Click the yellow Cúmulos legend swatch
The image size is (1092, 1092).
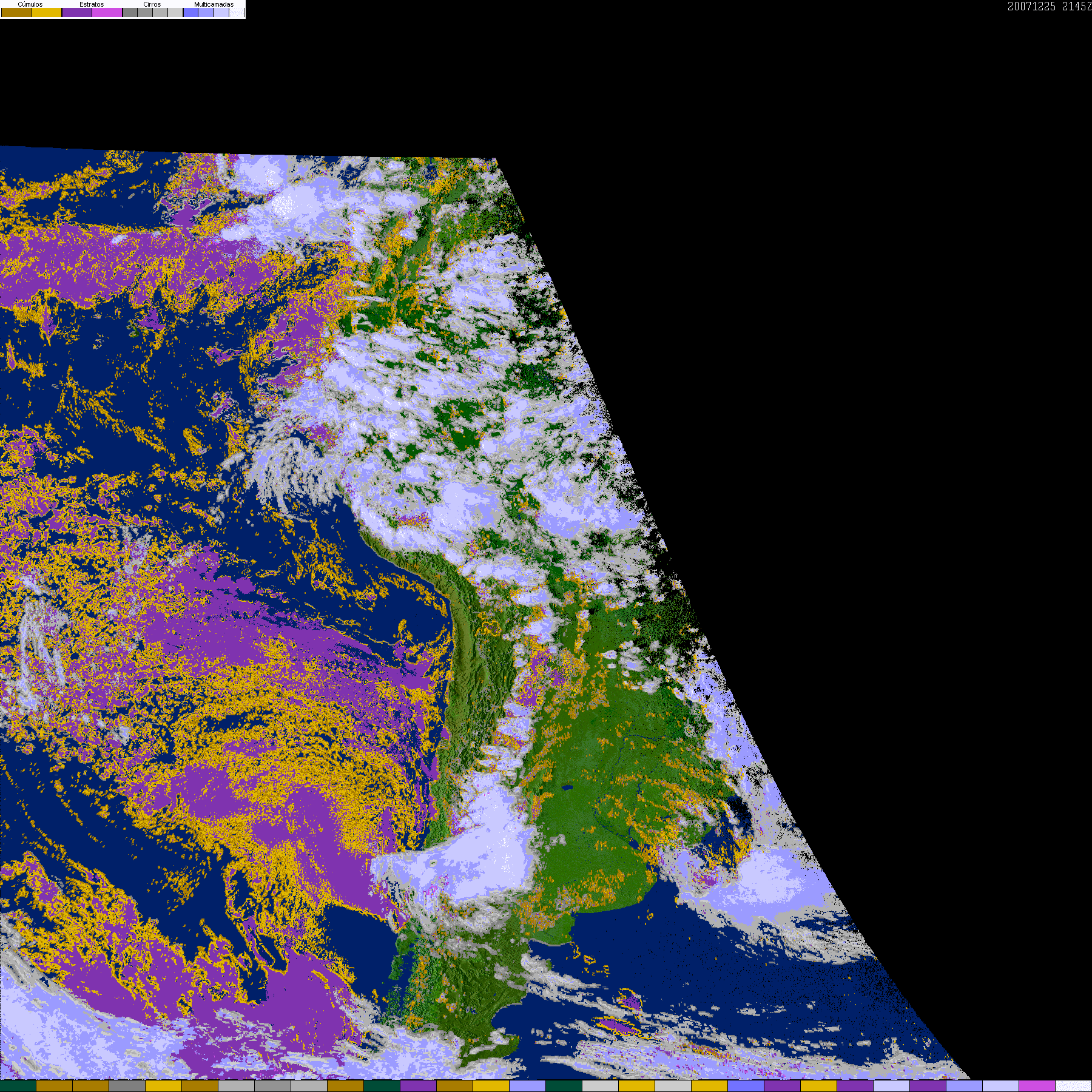(46, 12)
